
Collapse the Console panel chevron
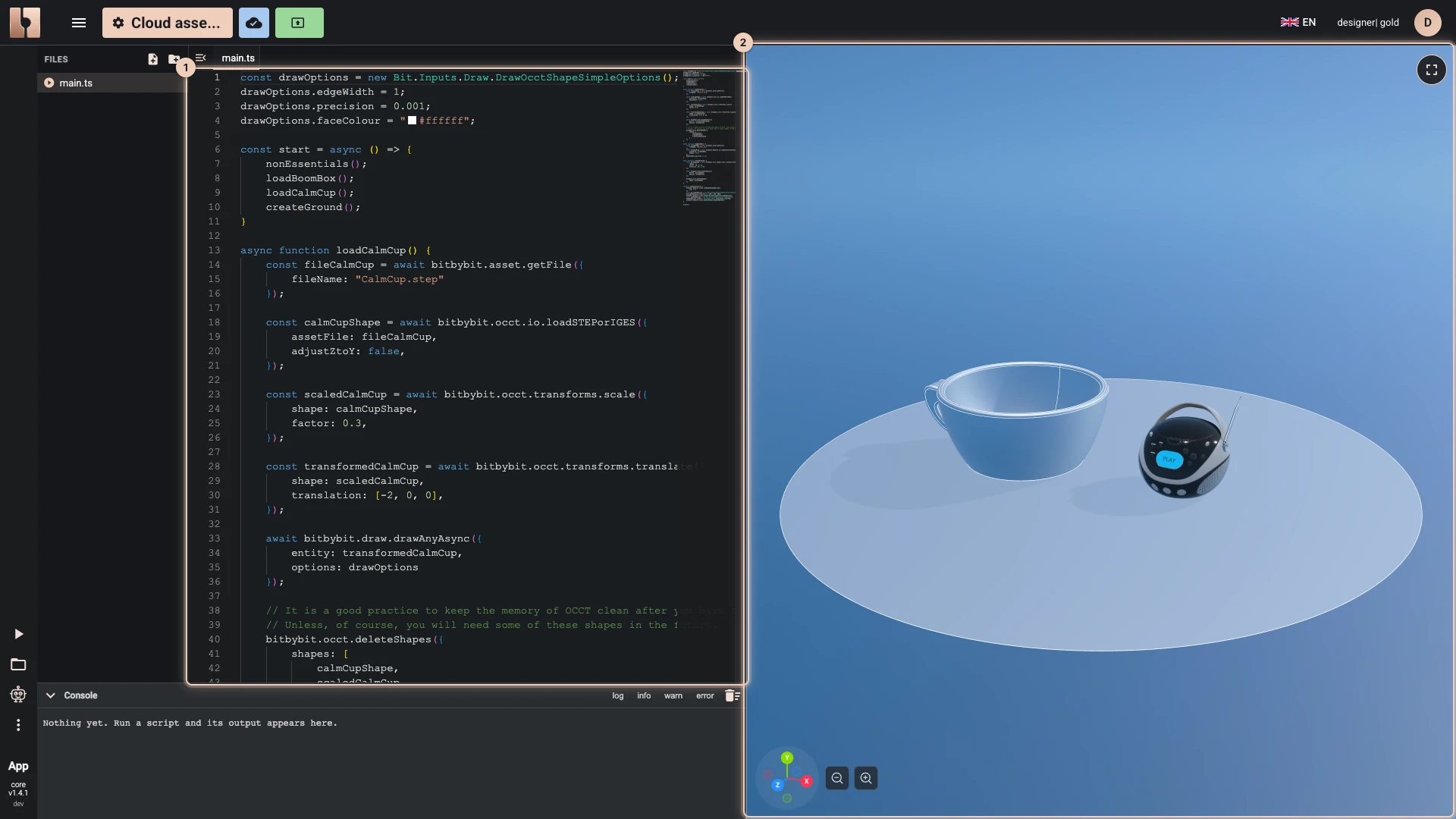(x=51, y=695)
